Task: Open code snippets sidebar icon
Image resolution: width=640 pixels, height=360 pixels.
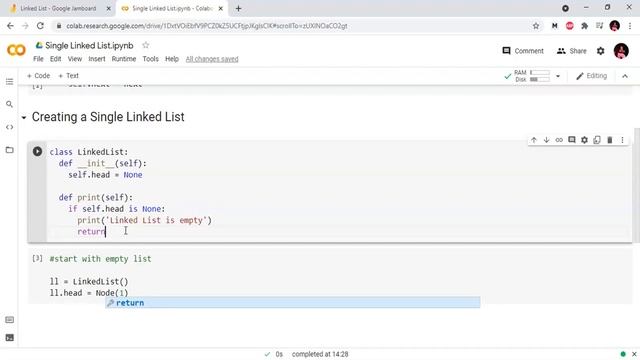Action: coord(9,127)
